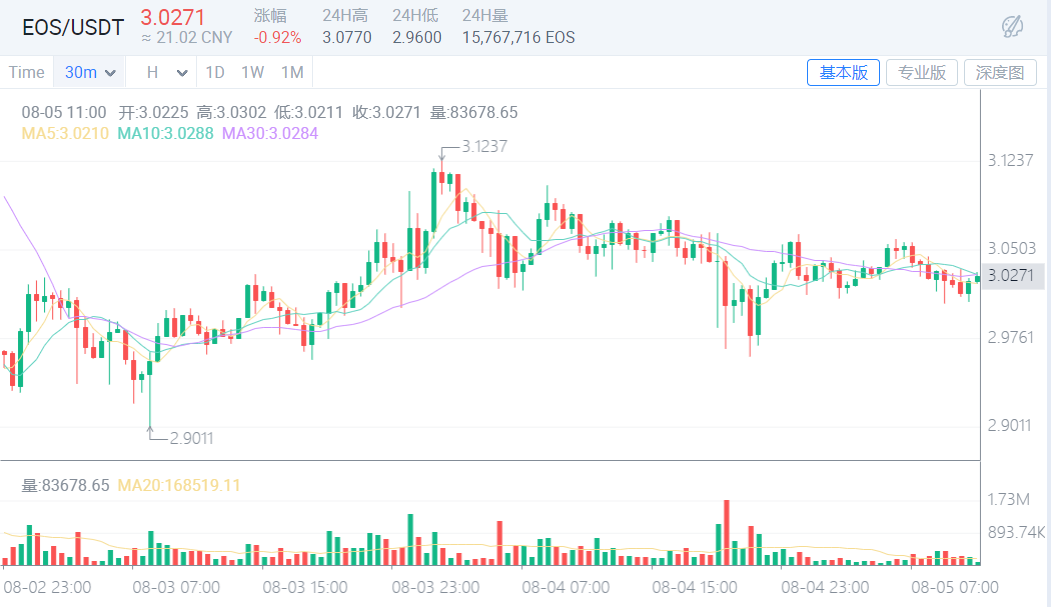This screenshot has width=1051, height=607.
Task: Click the EOS/USDT trading pair name
Action: pos(73,27)
